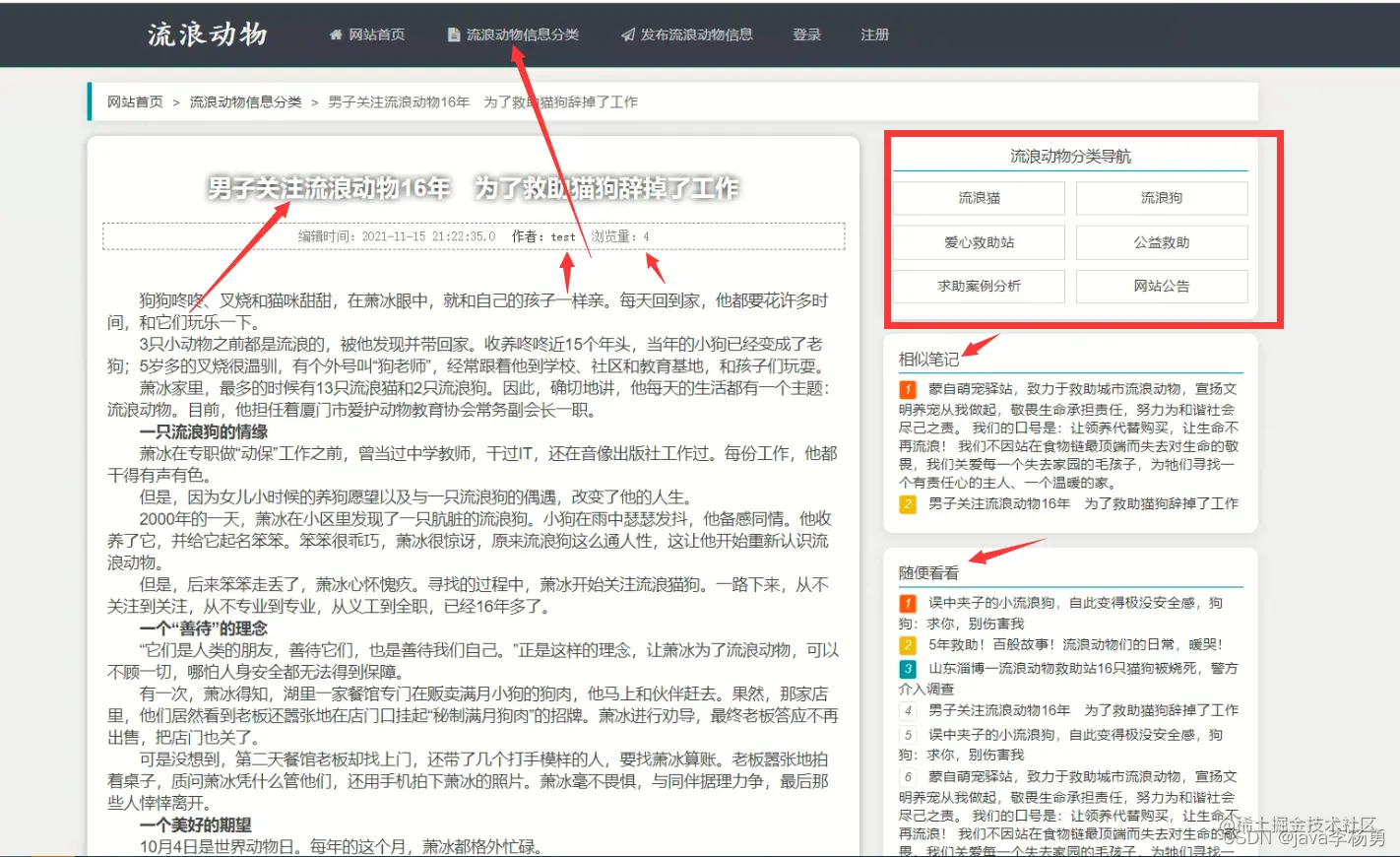Viewport: 1400px width, 857px height.
Task: Select the 网站公告 category button
Action: (x=1162, y=287)
